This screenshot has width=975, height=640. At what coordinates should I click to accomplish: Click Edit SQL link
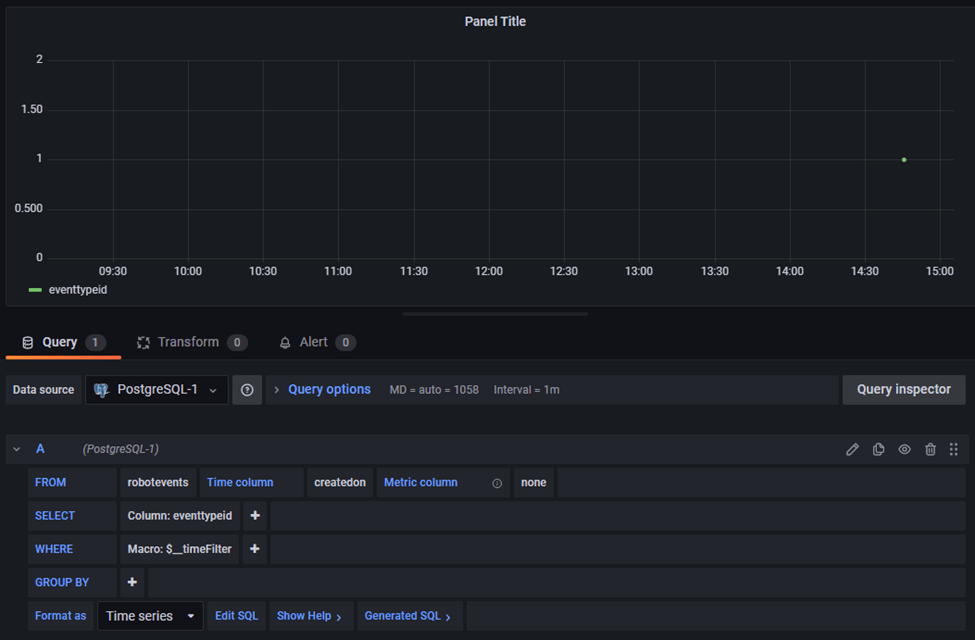[236, 616]
